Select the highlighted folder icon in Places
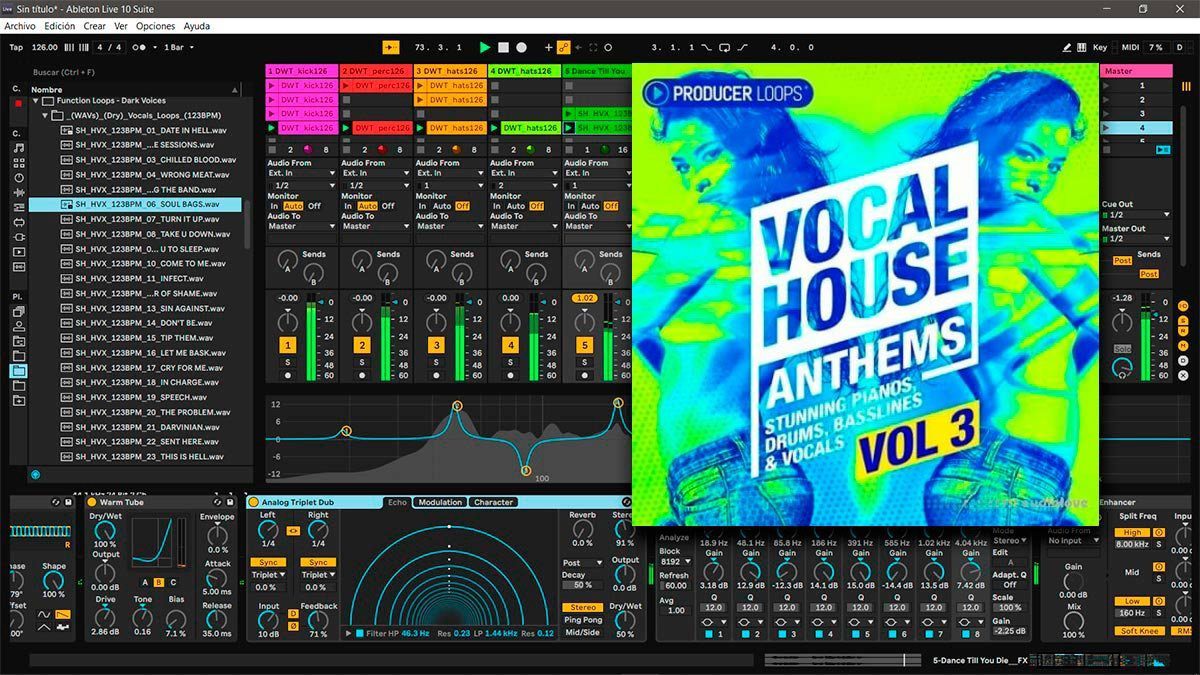 tap(18, 371)
